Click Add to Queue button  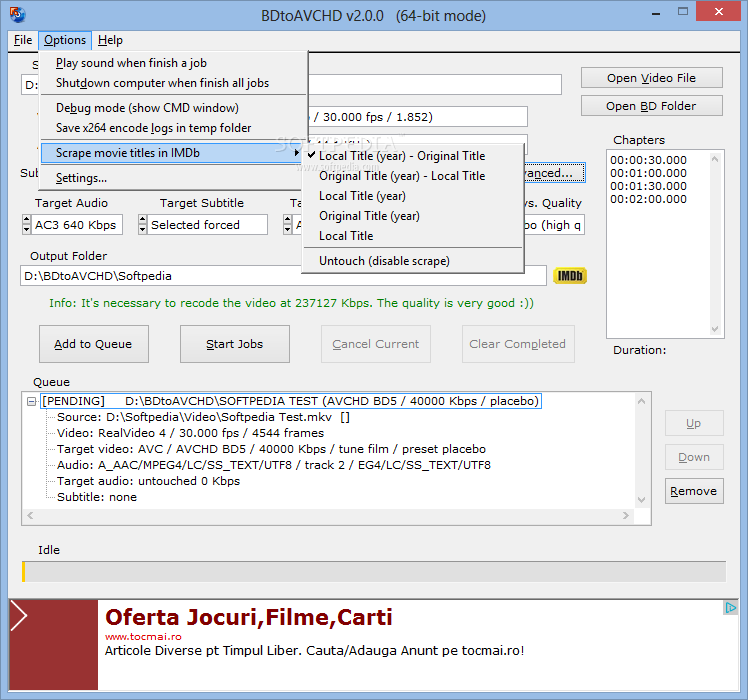point(94,344)
